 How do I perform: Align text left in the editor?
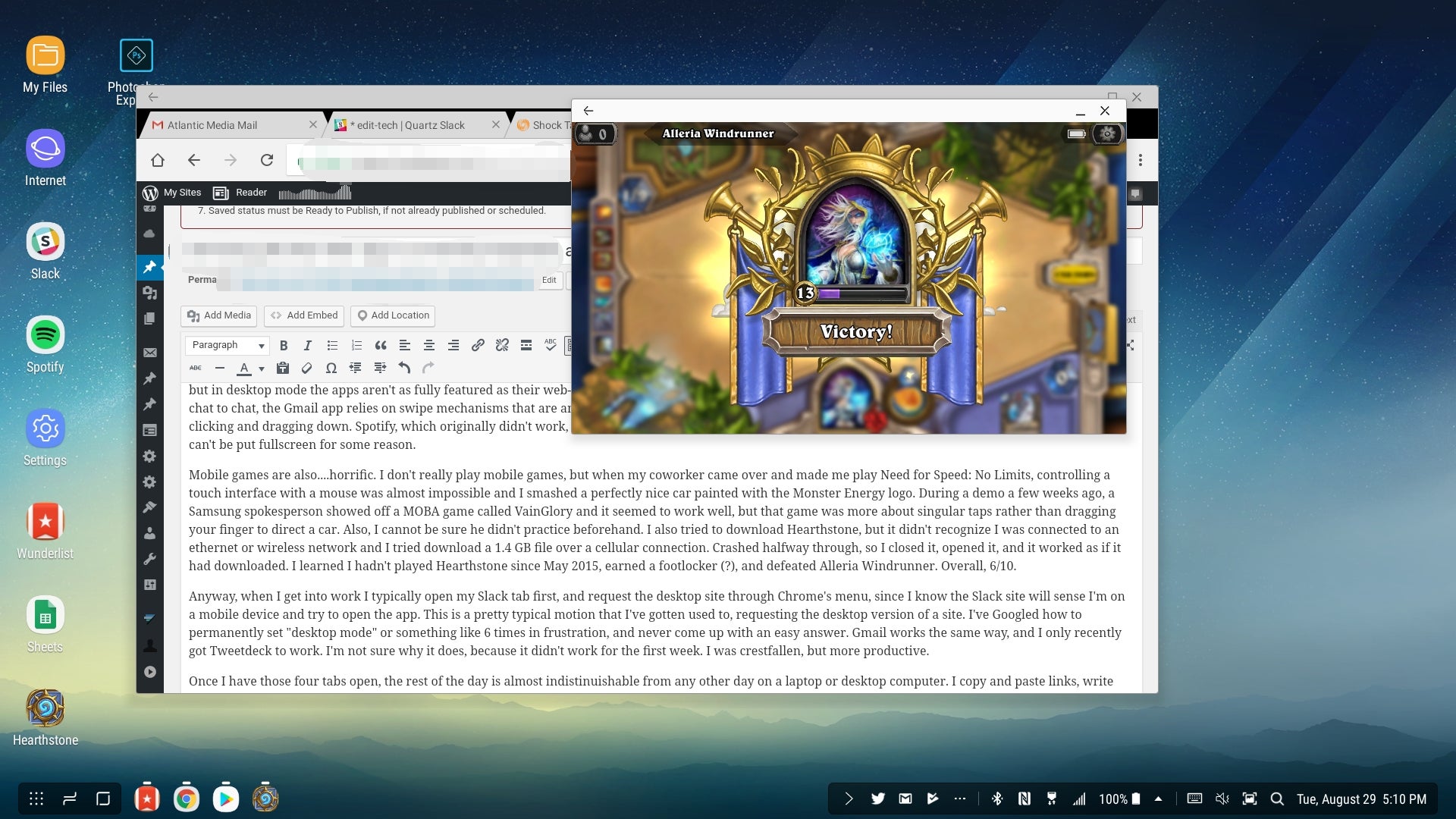tap(405, 346)
